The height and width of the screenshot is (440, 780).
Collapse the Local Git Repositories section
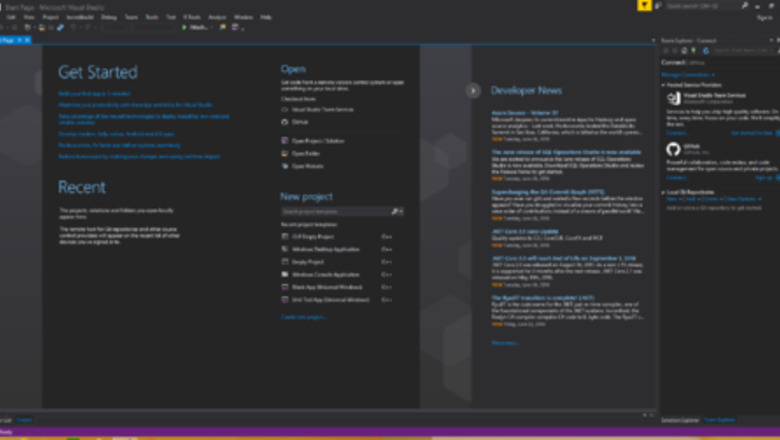tap(663, 191)
